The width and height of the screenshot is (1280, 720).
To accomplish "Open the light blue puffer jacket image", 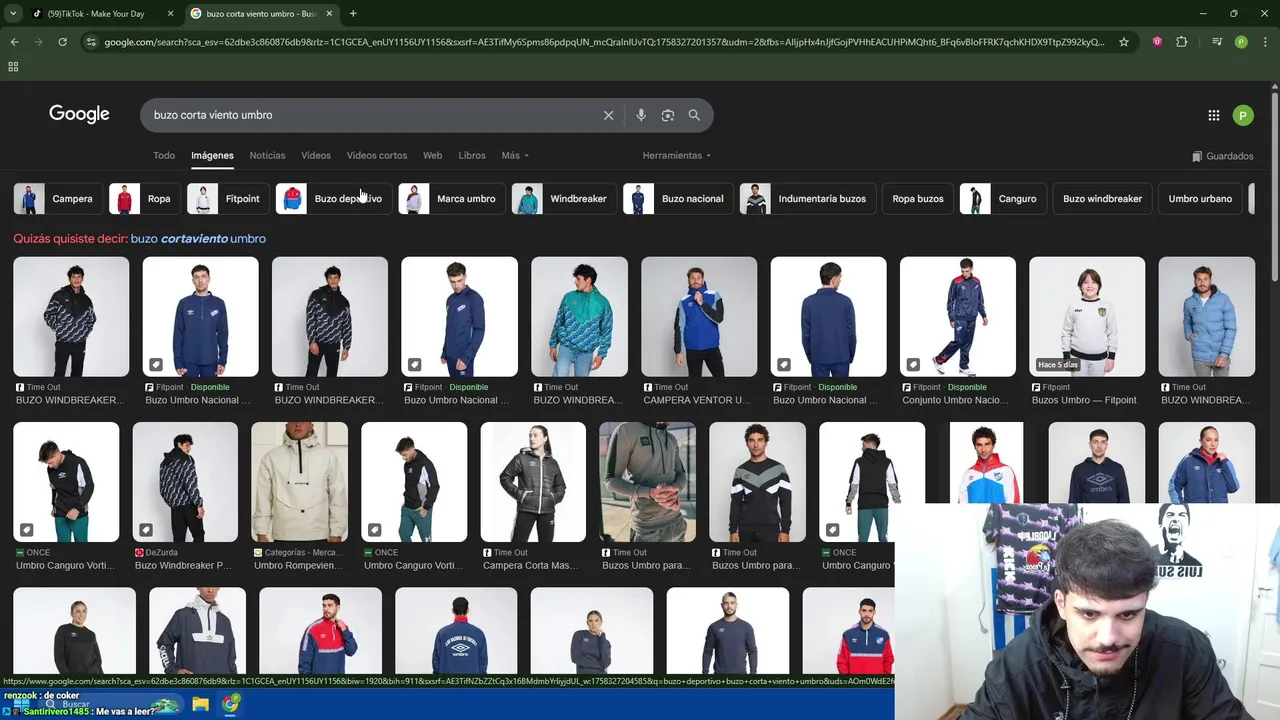I will [x=1207, y=317].
